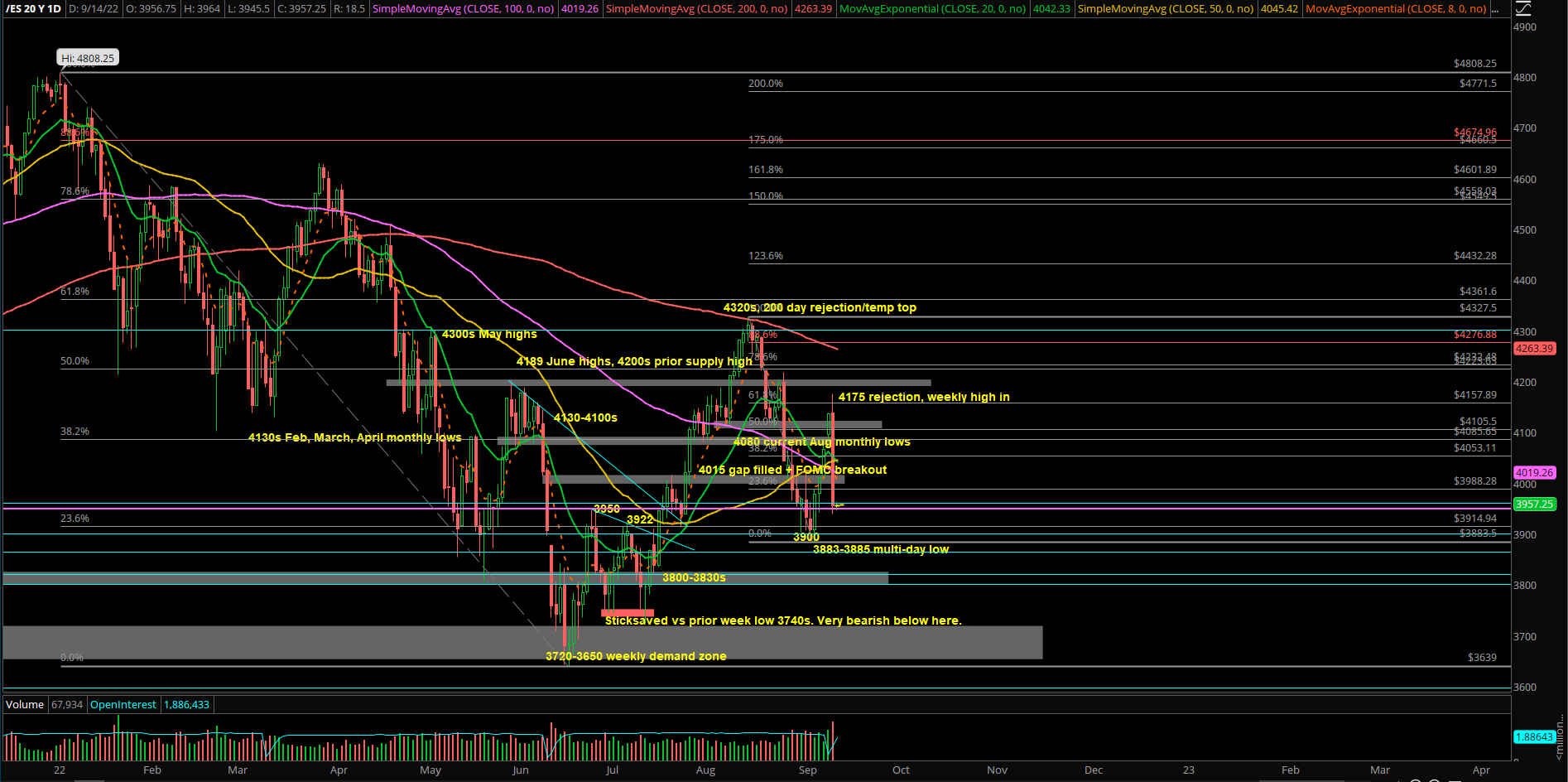The image size is (1568, 782).
Task: Click the $4432.28 Fibonacci price label
Action: (1475, 256)
